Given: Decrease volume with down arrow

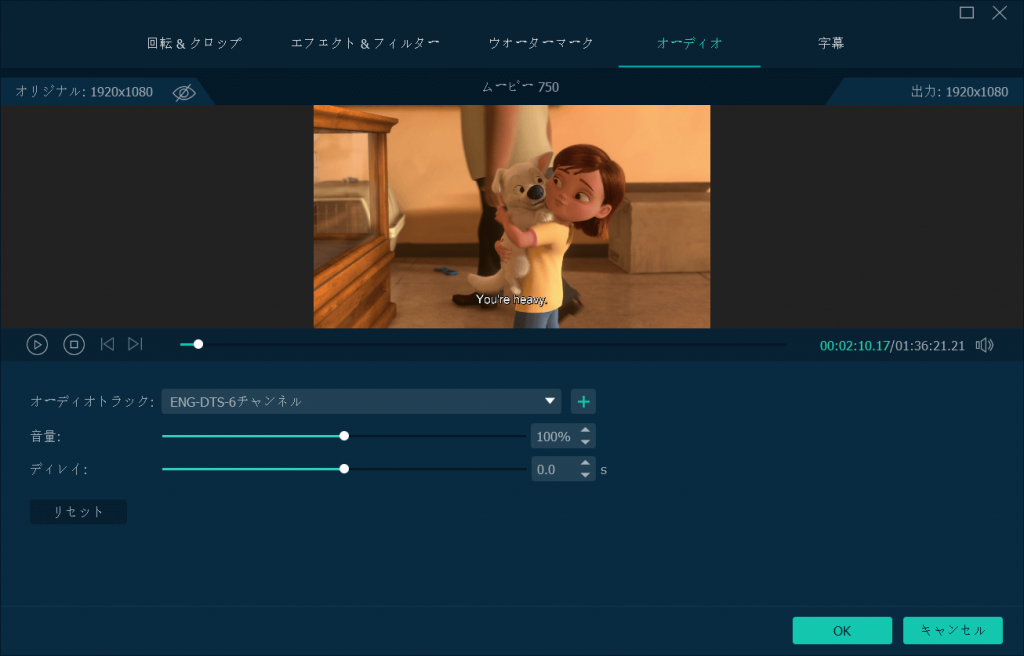Looking at the screenshot, I should (x=586, y=443).
